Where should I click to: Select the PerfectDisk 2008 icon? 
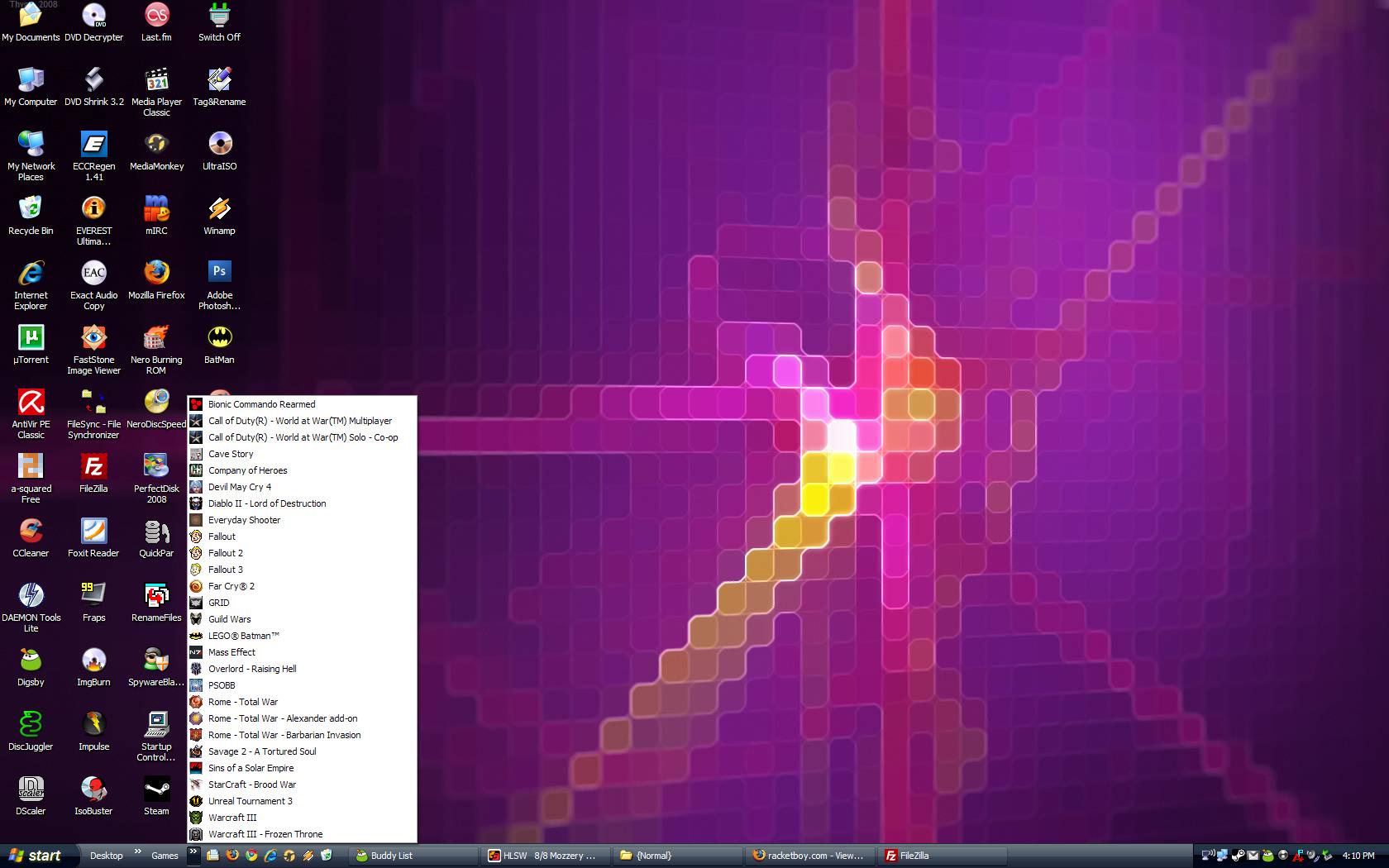point(156,478)
